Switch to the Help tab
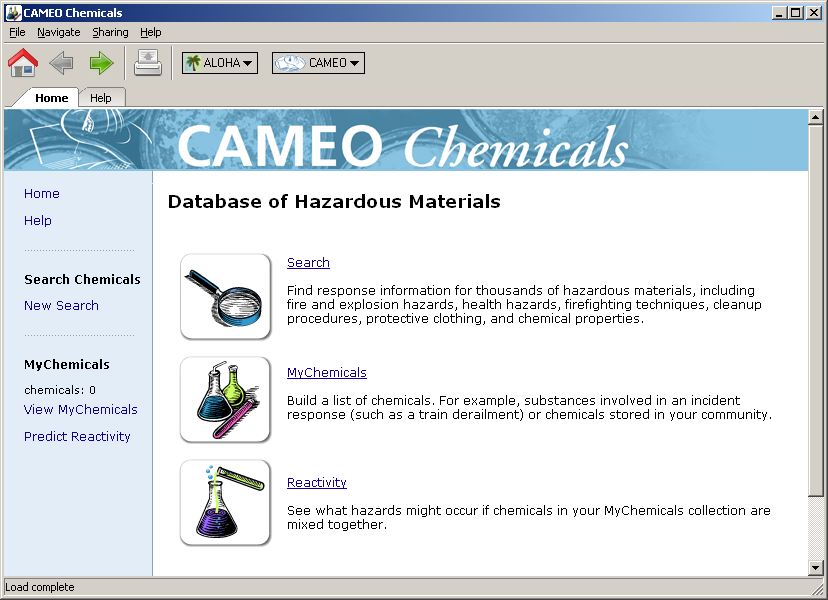 tap(101, 98)
